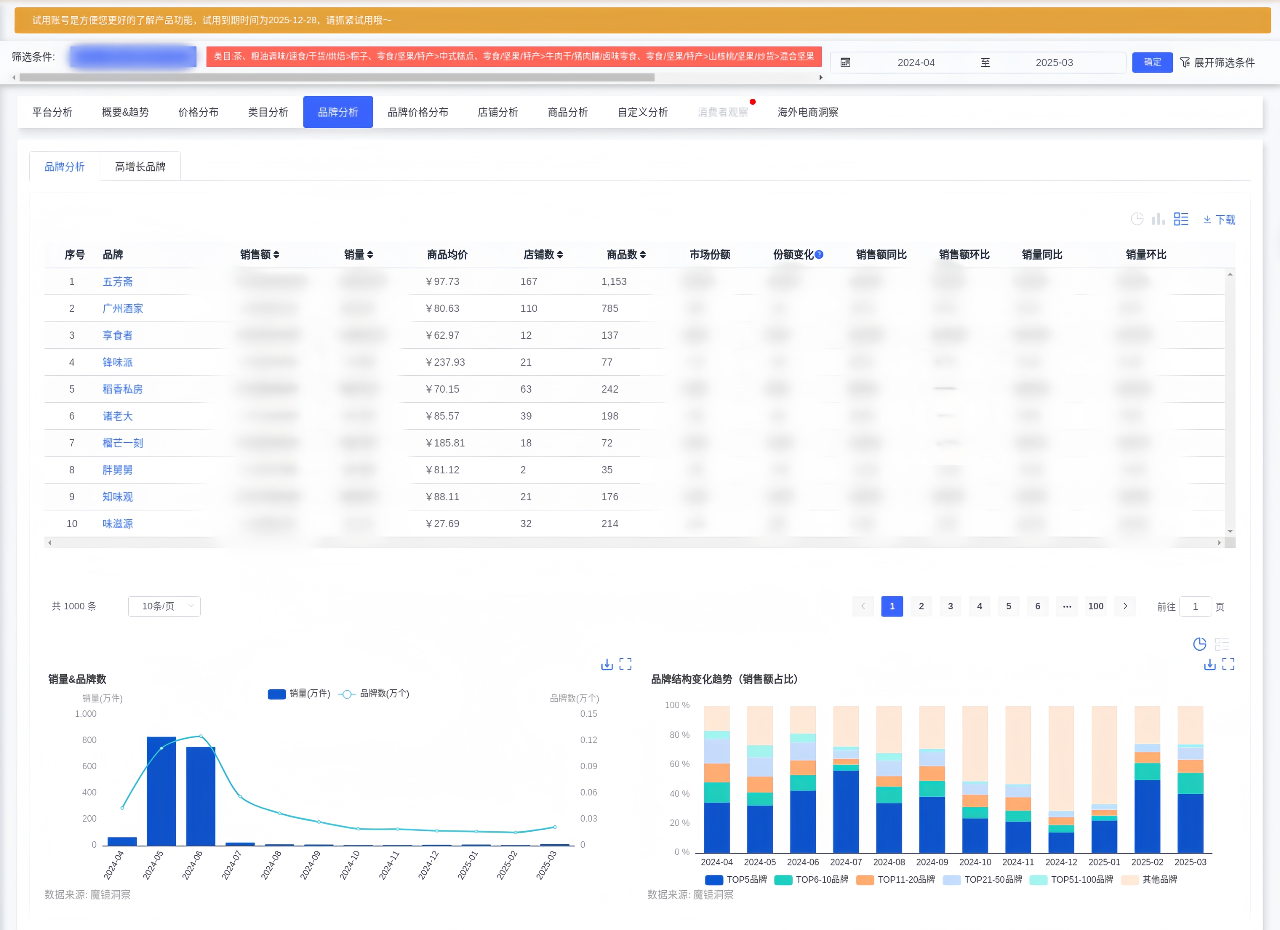Select list view icon above brand structure chart

[x=1222, y=644]
